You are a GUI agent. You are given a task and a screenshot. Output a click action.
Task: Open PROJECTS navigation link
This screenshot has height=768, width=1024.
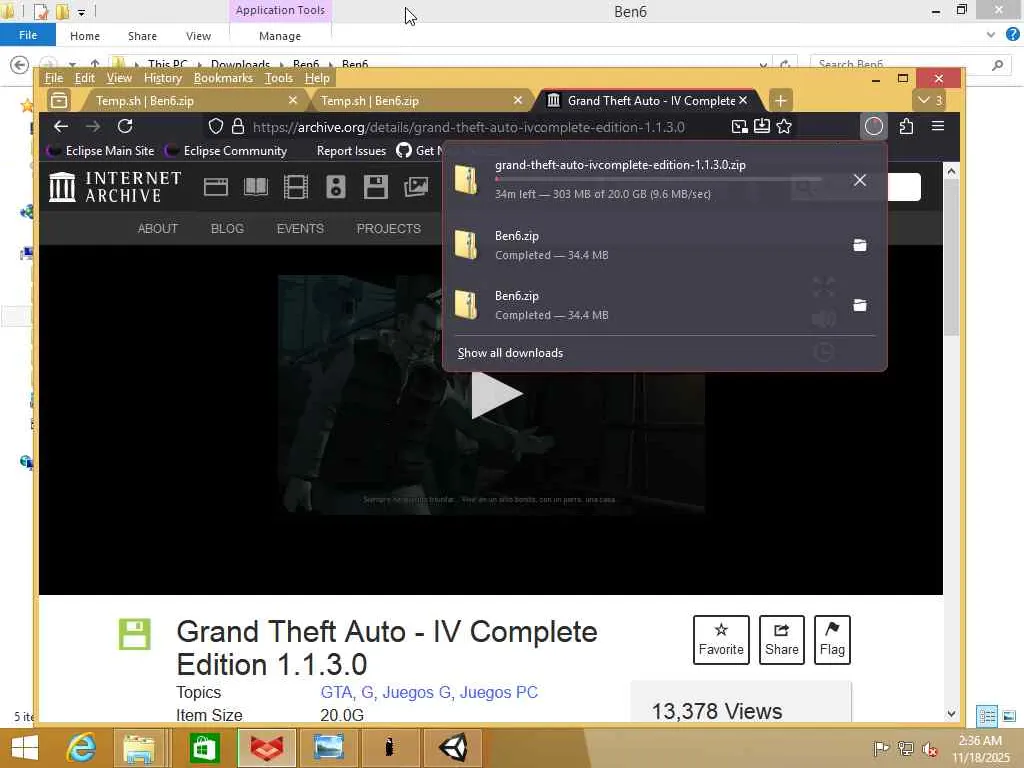click(x=389, y=229)
